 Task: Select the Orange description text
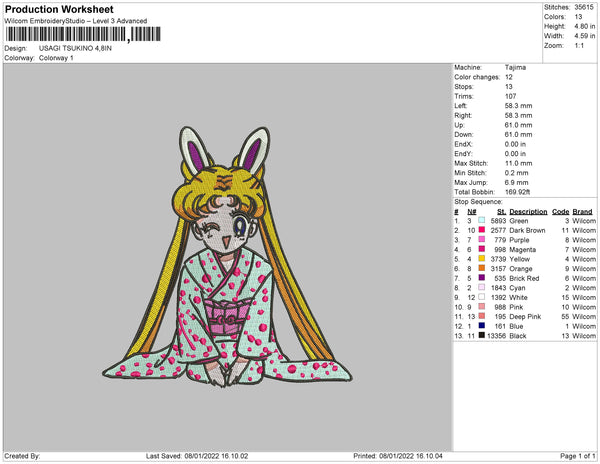click(x=520, y=269)
